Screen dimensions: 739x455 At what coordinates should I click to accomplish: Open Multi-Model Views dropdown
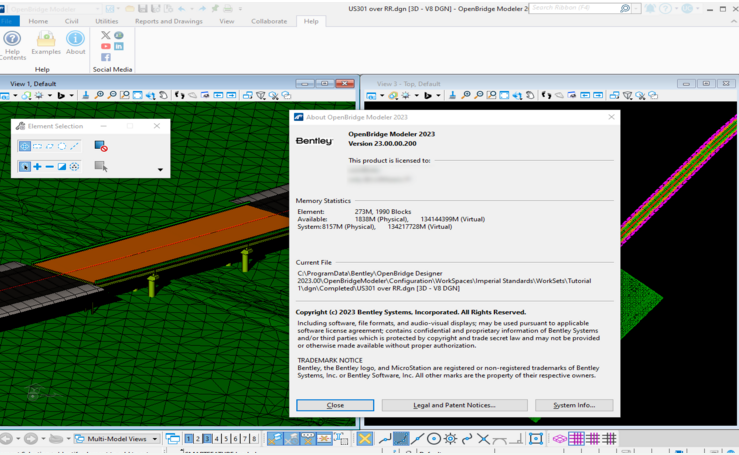pos(116,439)
